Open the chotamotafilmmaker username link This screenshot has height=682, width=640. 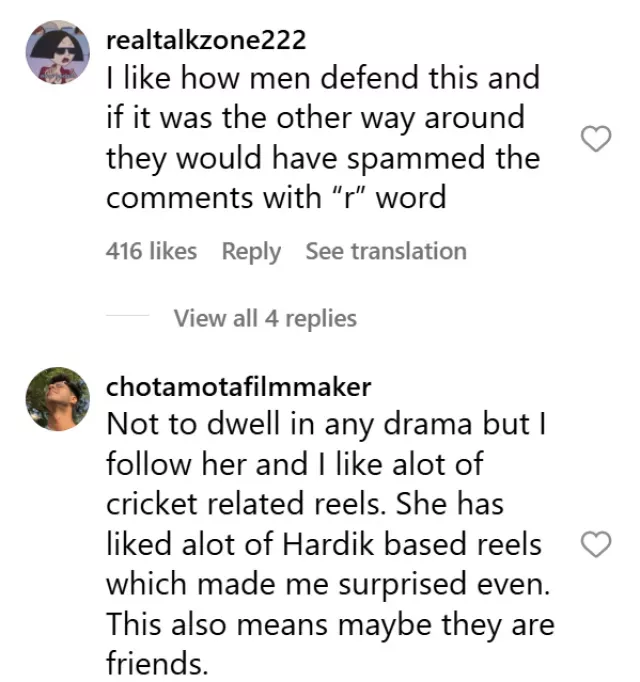[x=238, y=386]
